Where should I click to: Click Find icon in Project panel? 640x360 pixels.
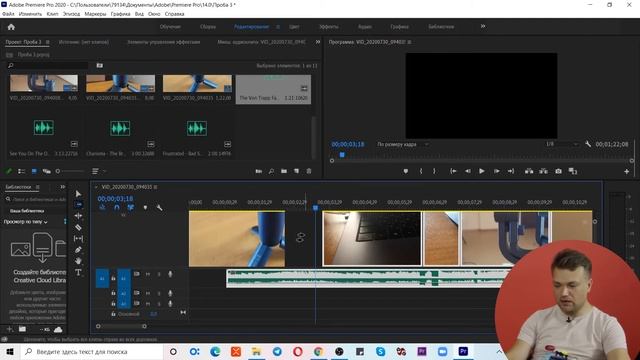(271, 171)
